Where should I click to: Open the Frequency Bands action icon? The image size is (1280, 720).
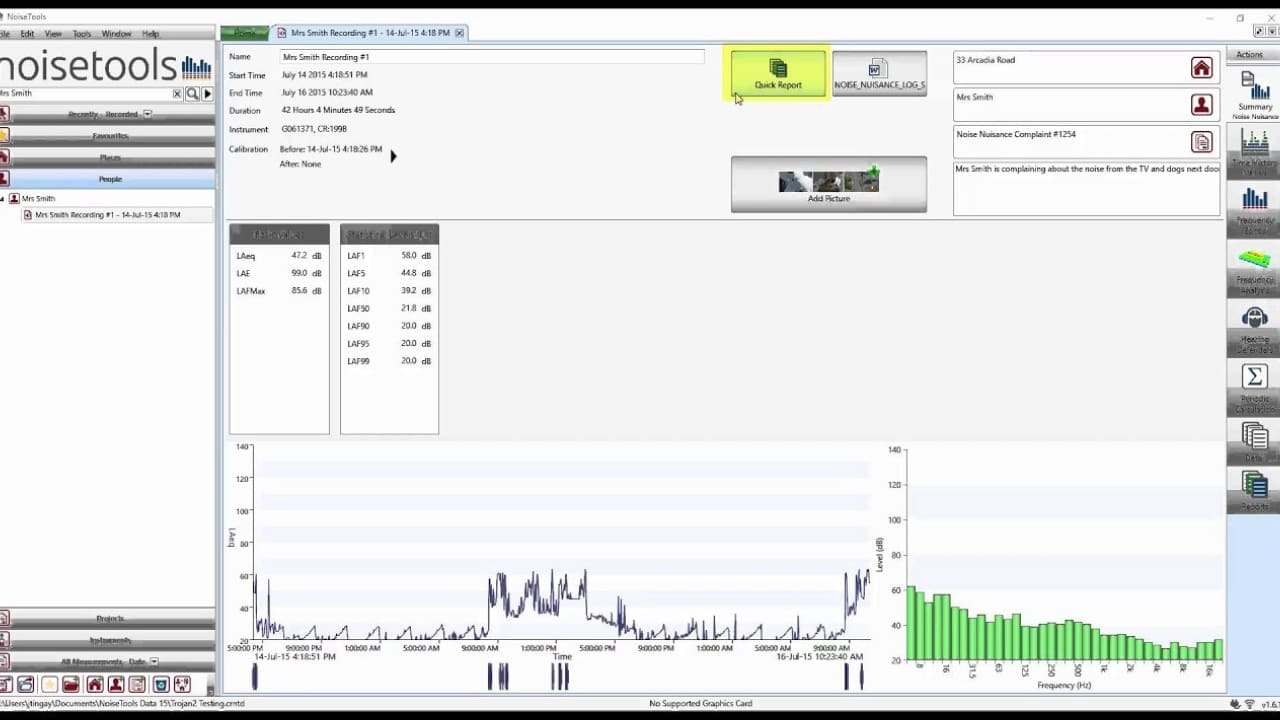[x=1254, y=211]
